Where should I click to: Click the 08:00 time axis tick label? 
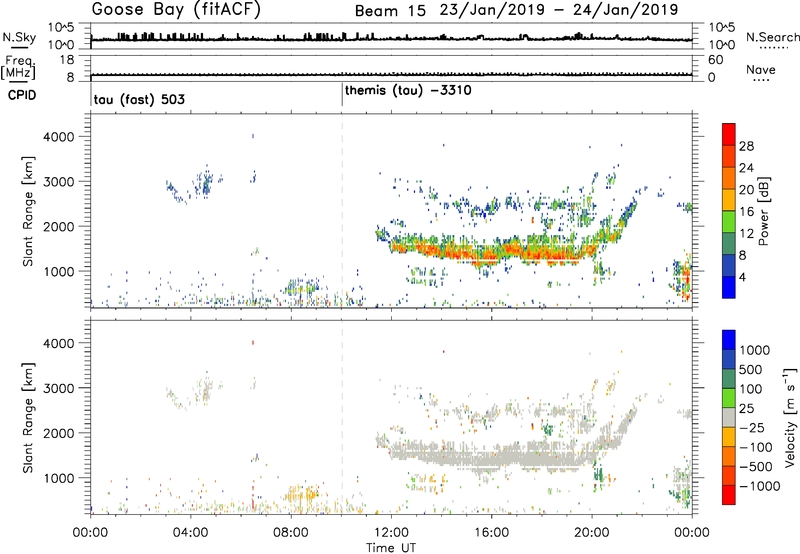(x=291, y=533)
